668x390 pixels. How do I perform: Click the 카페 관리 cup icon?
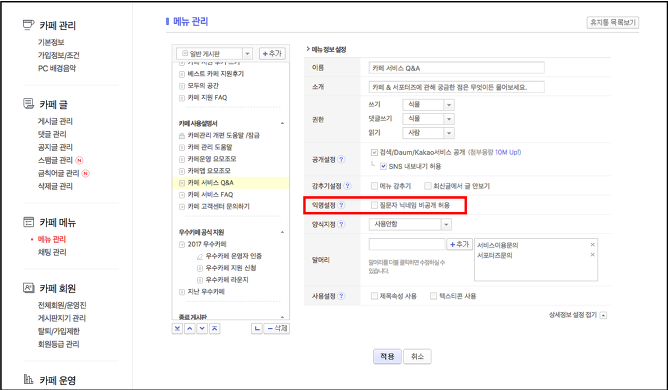point(28,25)
